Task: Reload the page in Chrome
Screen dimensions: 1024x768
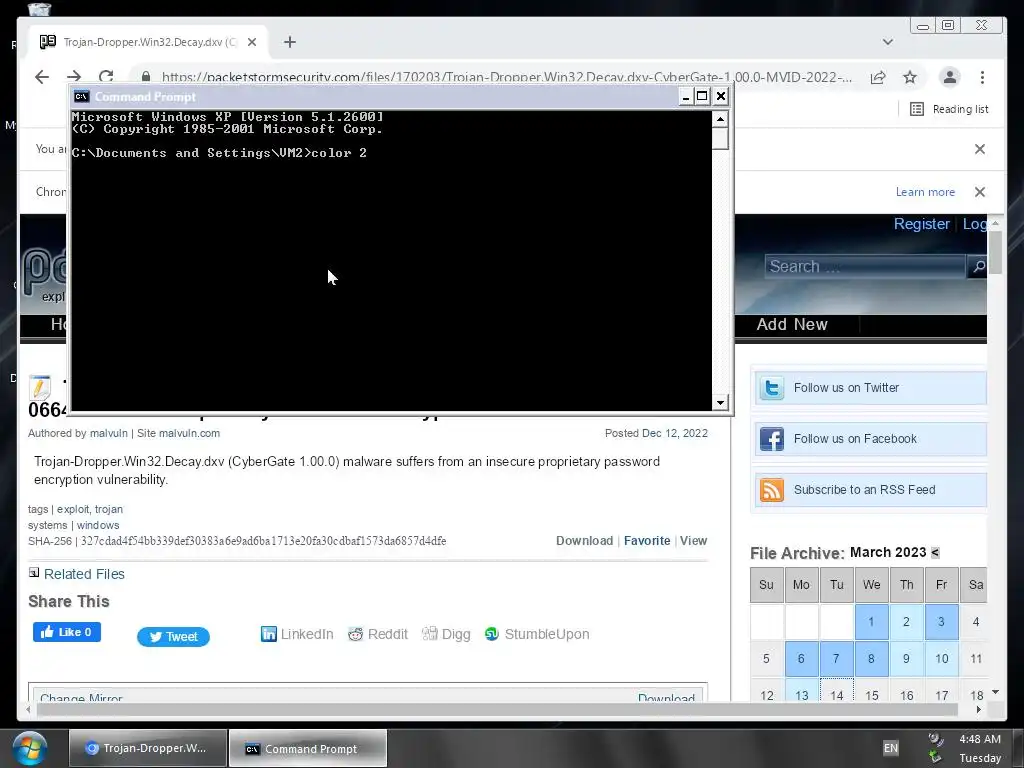Action: pyautogui.click(x=106, y=76)
